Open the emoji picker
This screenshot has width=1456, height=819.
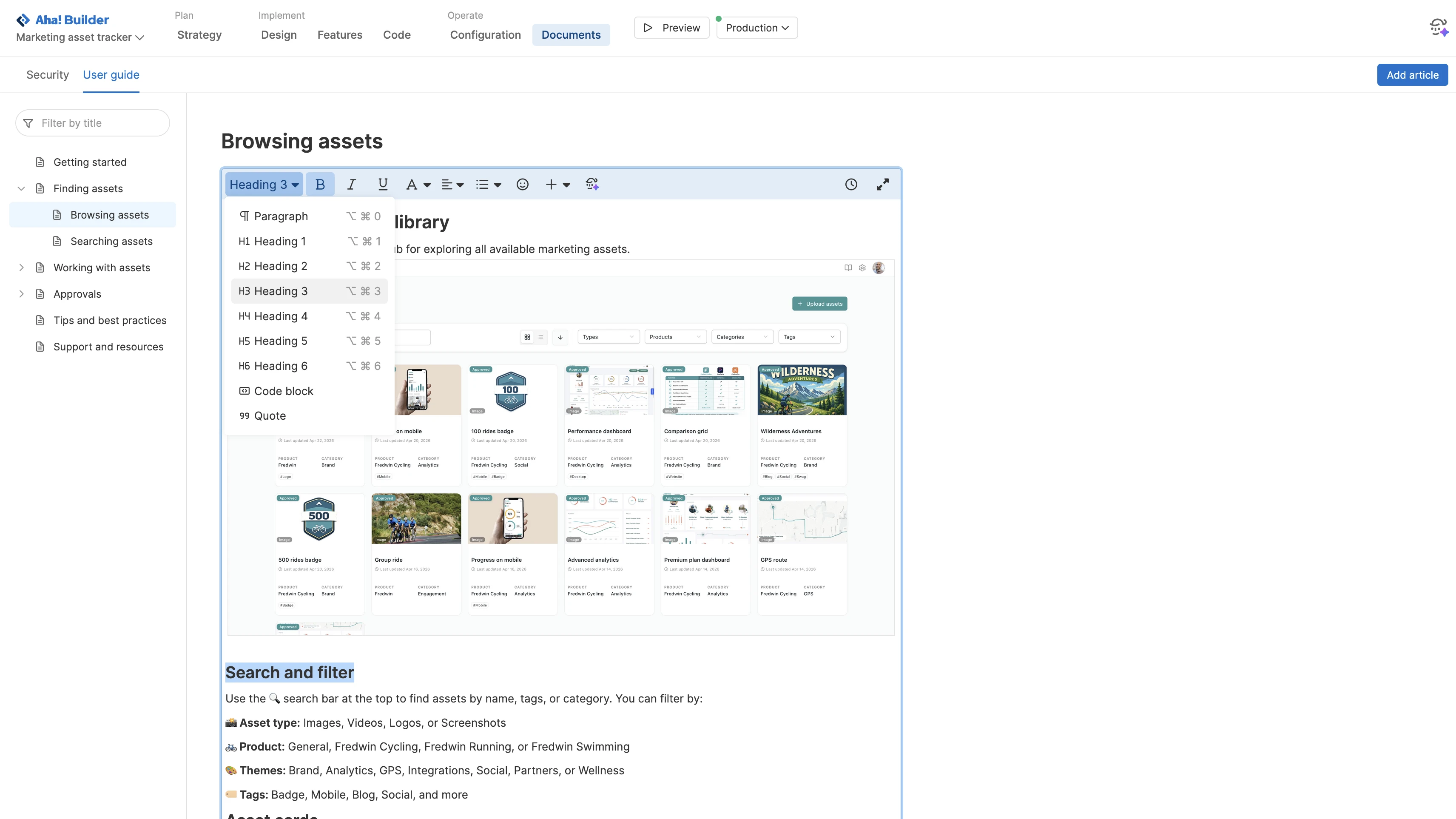(522, 184)
